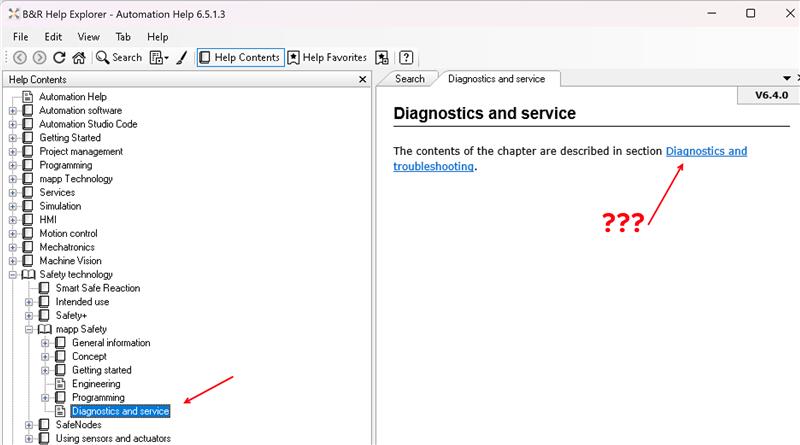Expand the Getting started node under mapp Safety

tap(45, 370)
